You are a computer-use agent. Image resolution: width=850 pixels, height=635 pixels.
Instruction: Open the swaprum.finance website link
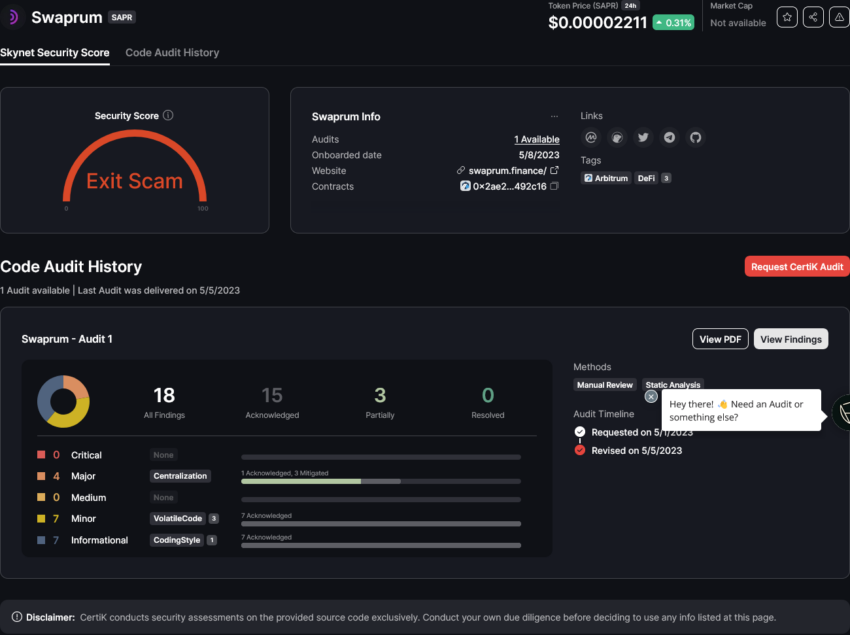pos(507,171)
